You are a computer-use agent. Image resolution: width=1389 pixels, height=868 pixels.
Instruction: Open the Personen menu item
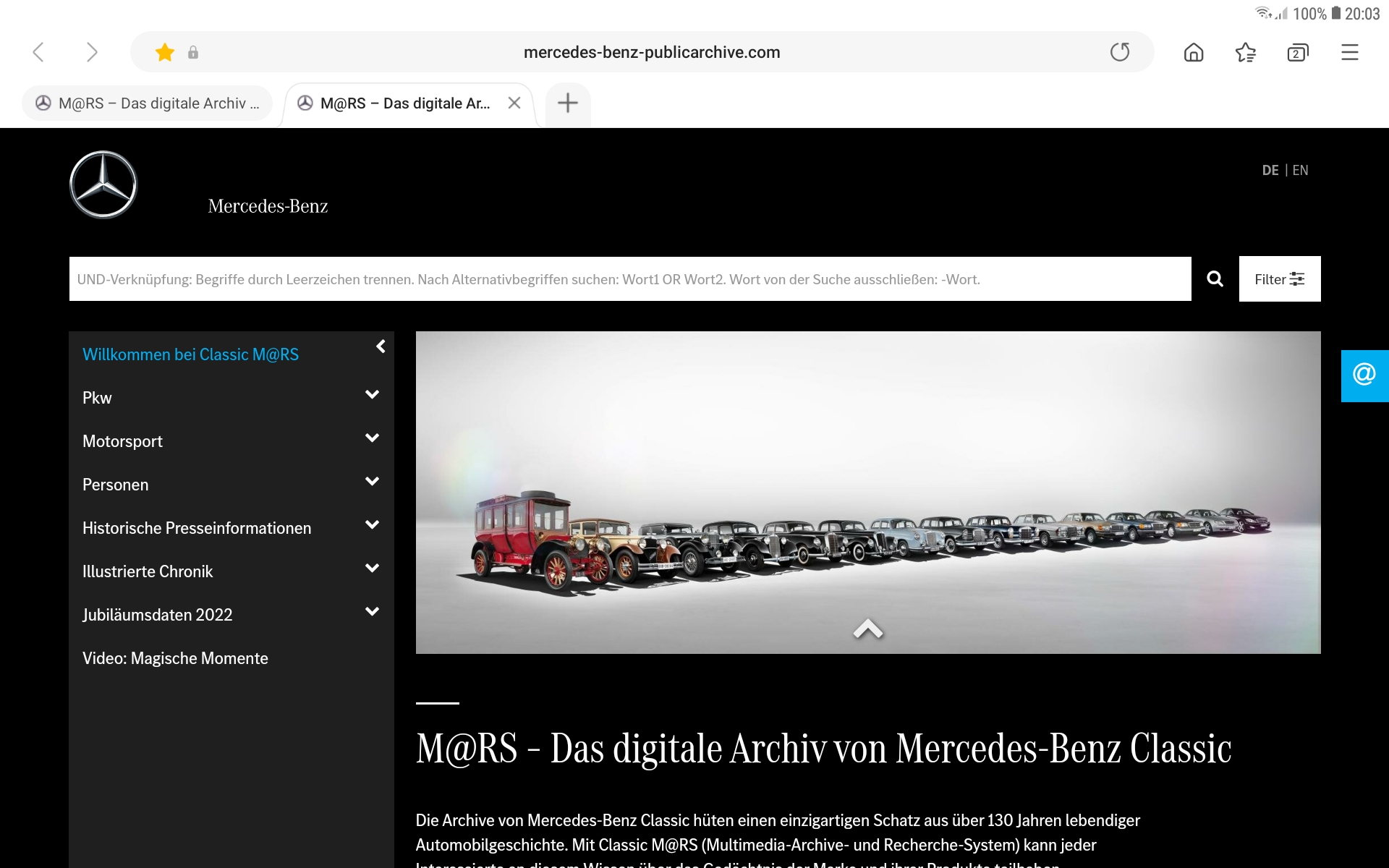(115, 485)
